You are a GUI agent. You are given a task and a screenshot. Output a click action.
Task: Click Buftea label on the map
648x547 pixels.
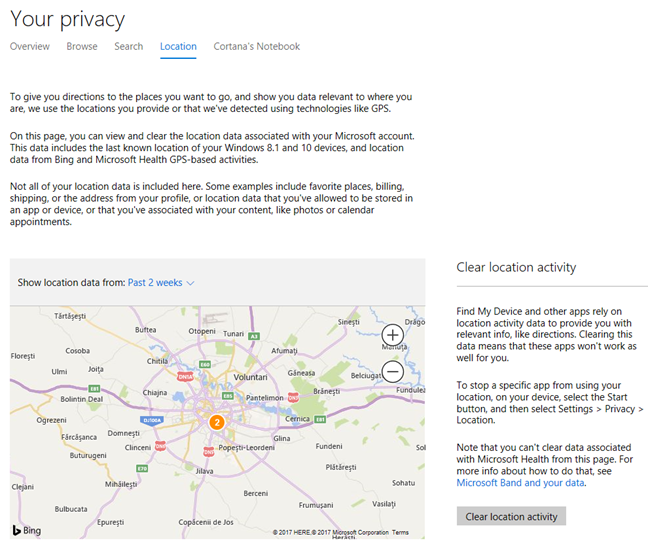pyautogui.click(x=145, y=330)
